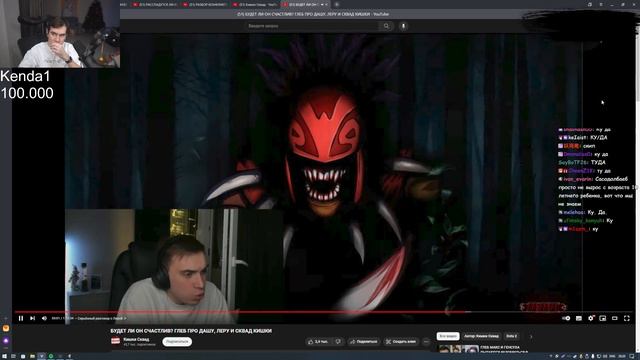Enter fullscreen mode in the player
The height and width of the screenshot is (360, 640).
click(627, 318)
